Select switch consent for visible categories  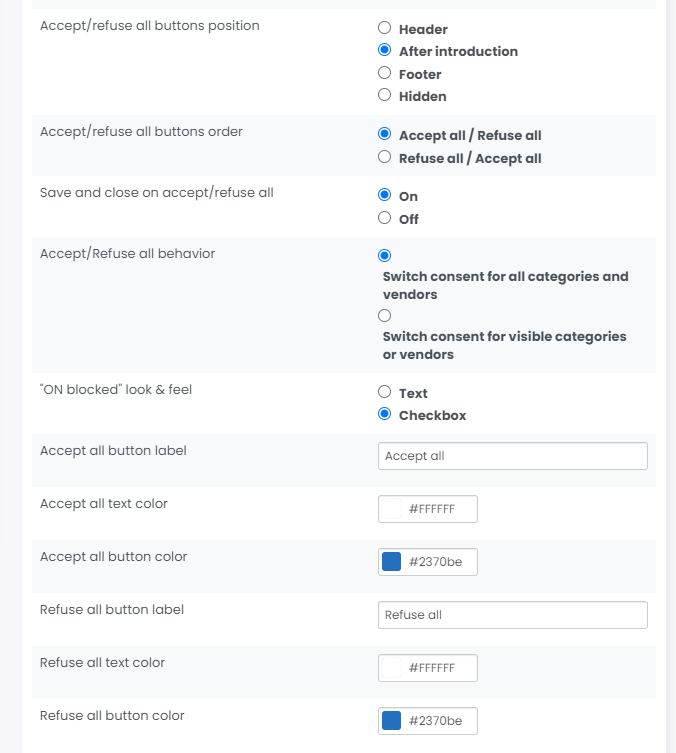385,316
